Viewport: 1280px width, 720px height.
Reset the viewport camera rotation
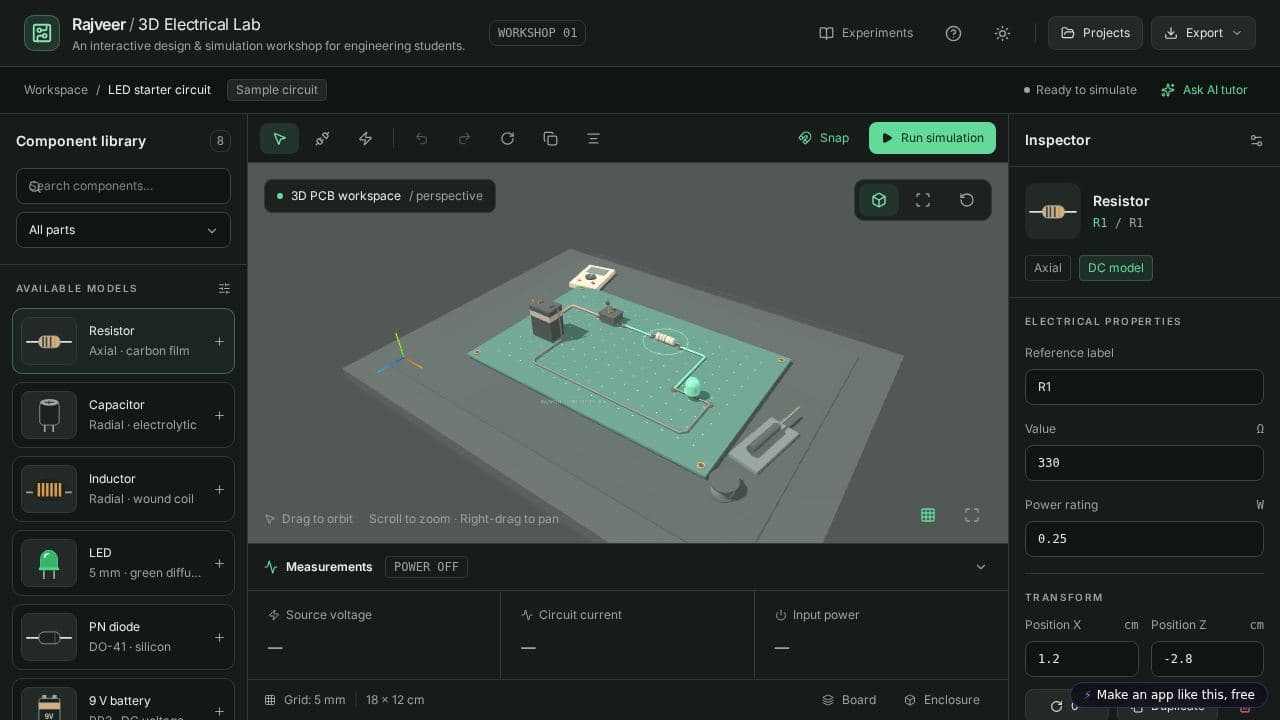click(x=967, y=200)
